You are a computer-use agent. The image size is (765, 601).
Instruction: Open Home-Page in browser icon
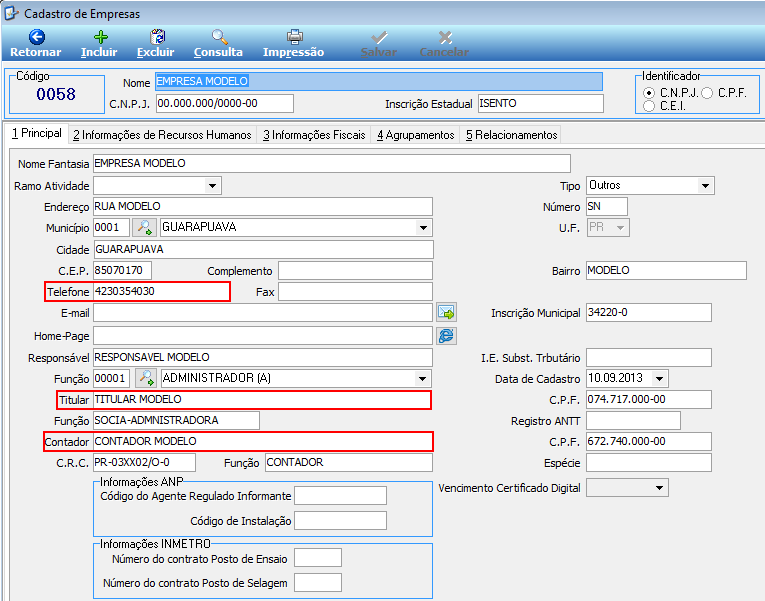tap(446, 336)
